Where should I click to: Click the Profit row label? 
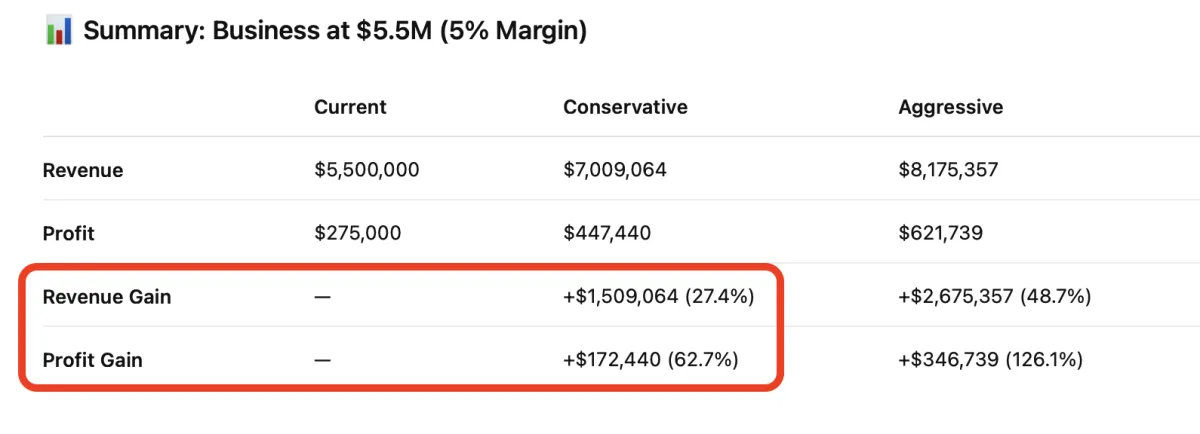click(x=69, y=233)
